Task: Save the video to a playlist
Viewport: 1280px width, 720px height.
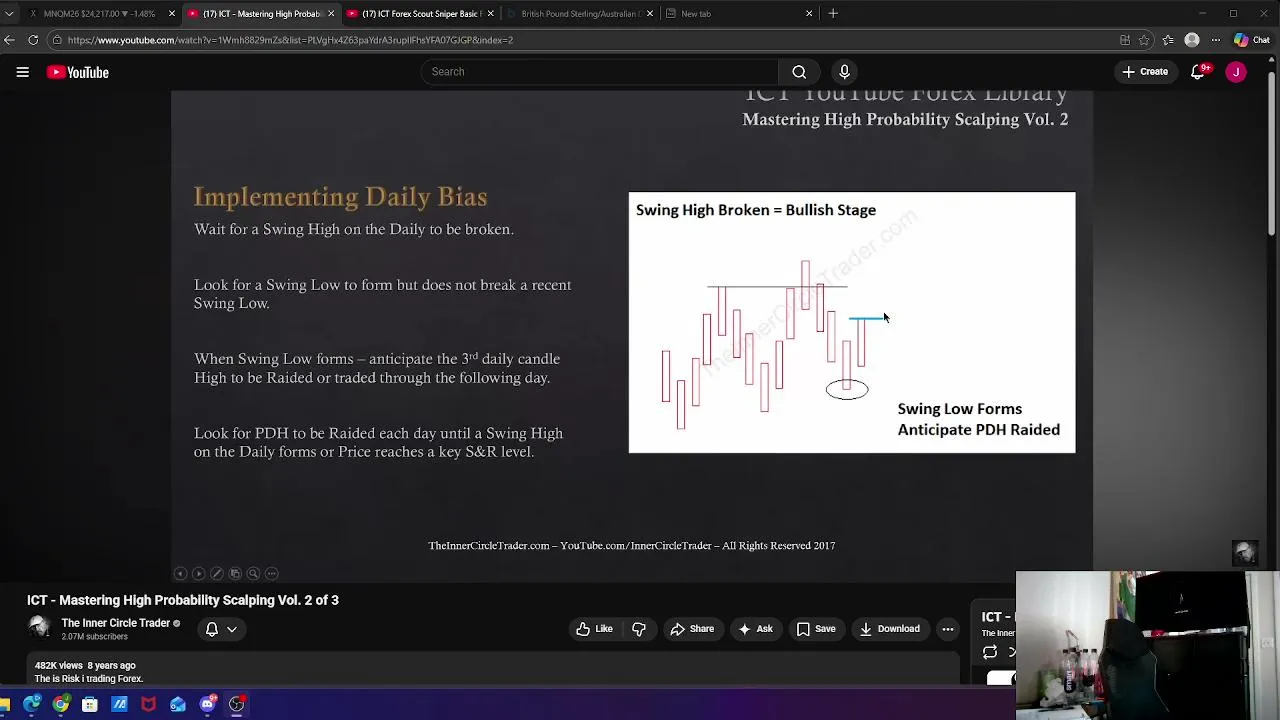Action: coord(816,629)
